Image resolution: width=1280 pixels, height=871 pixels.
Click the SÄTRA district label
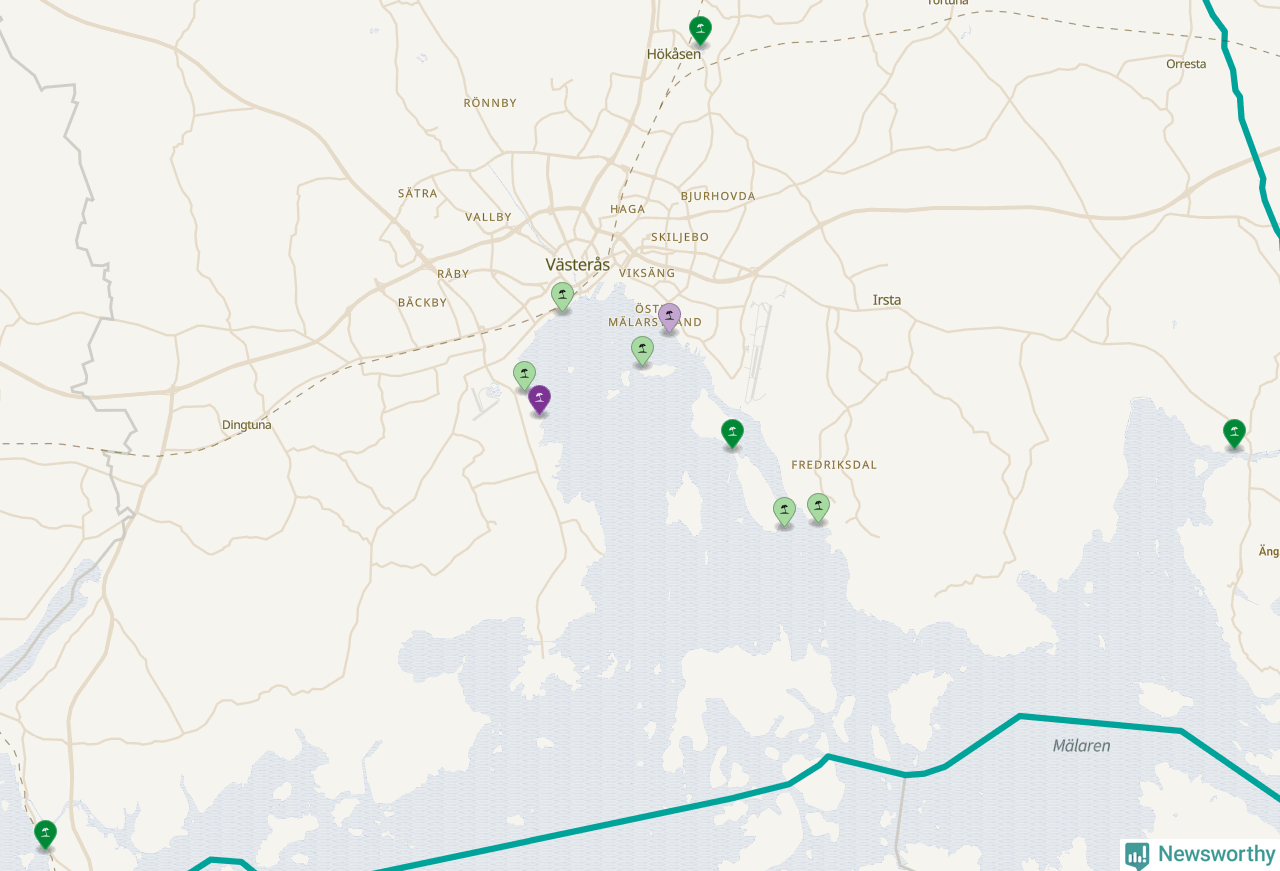point(417,193)
